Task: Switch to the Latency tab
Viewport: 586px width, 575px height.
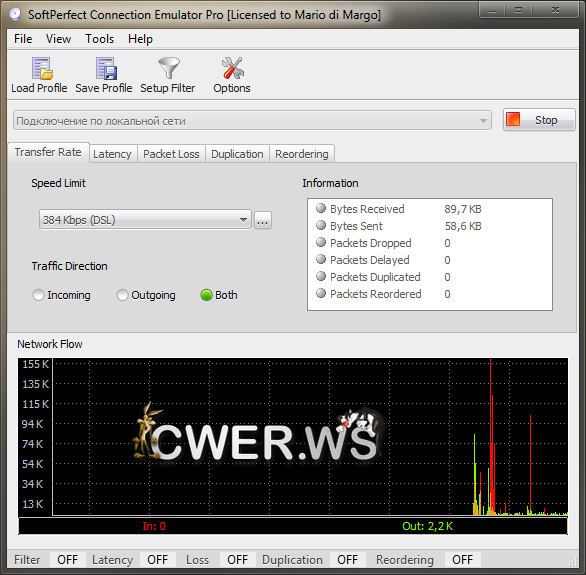Action: (x=112, y=154)
